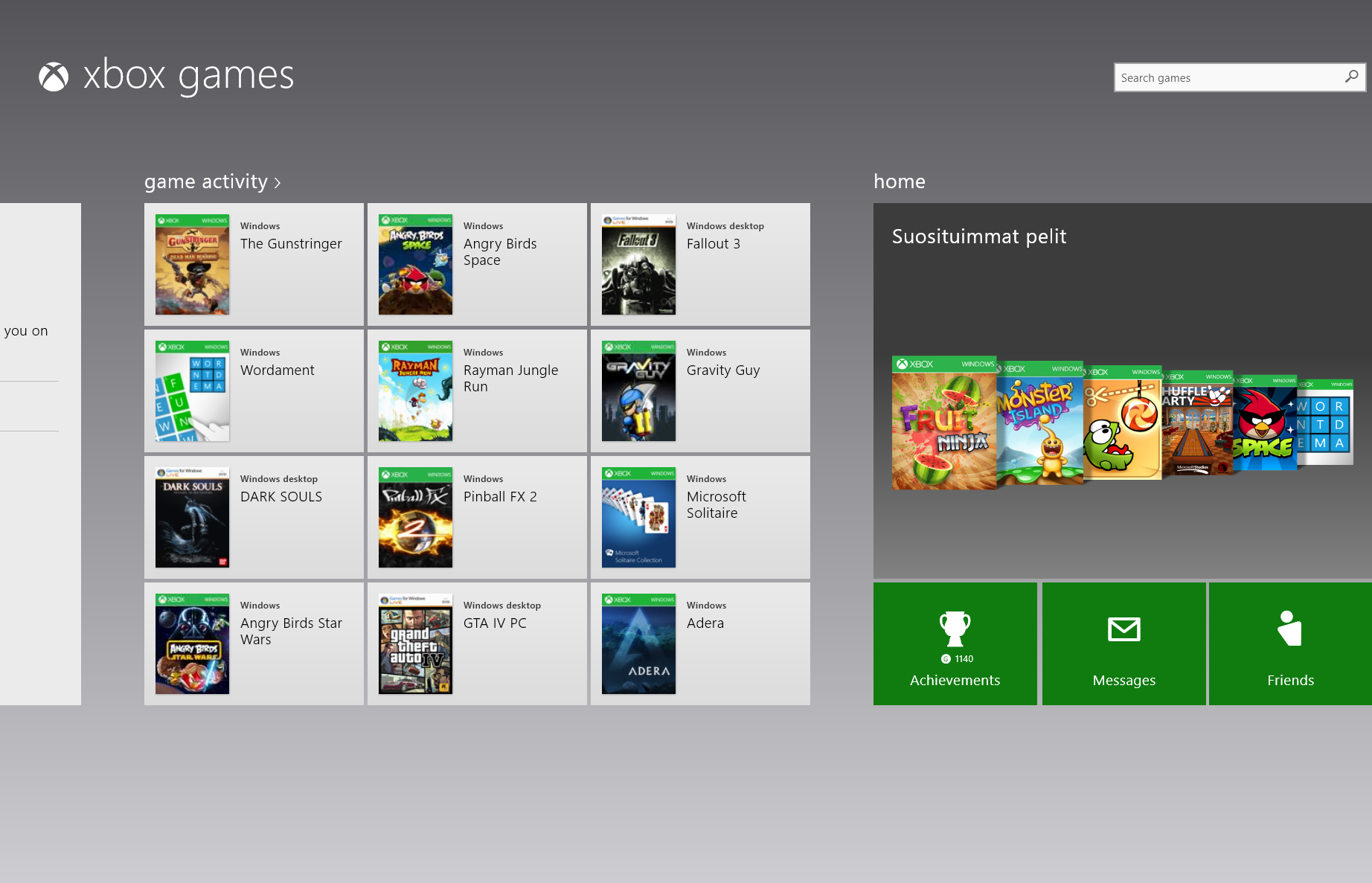Open the Suosituimmat pelit heading
1372x883 pixels.
[979, 237]
